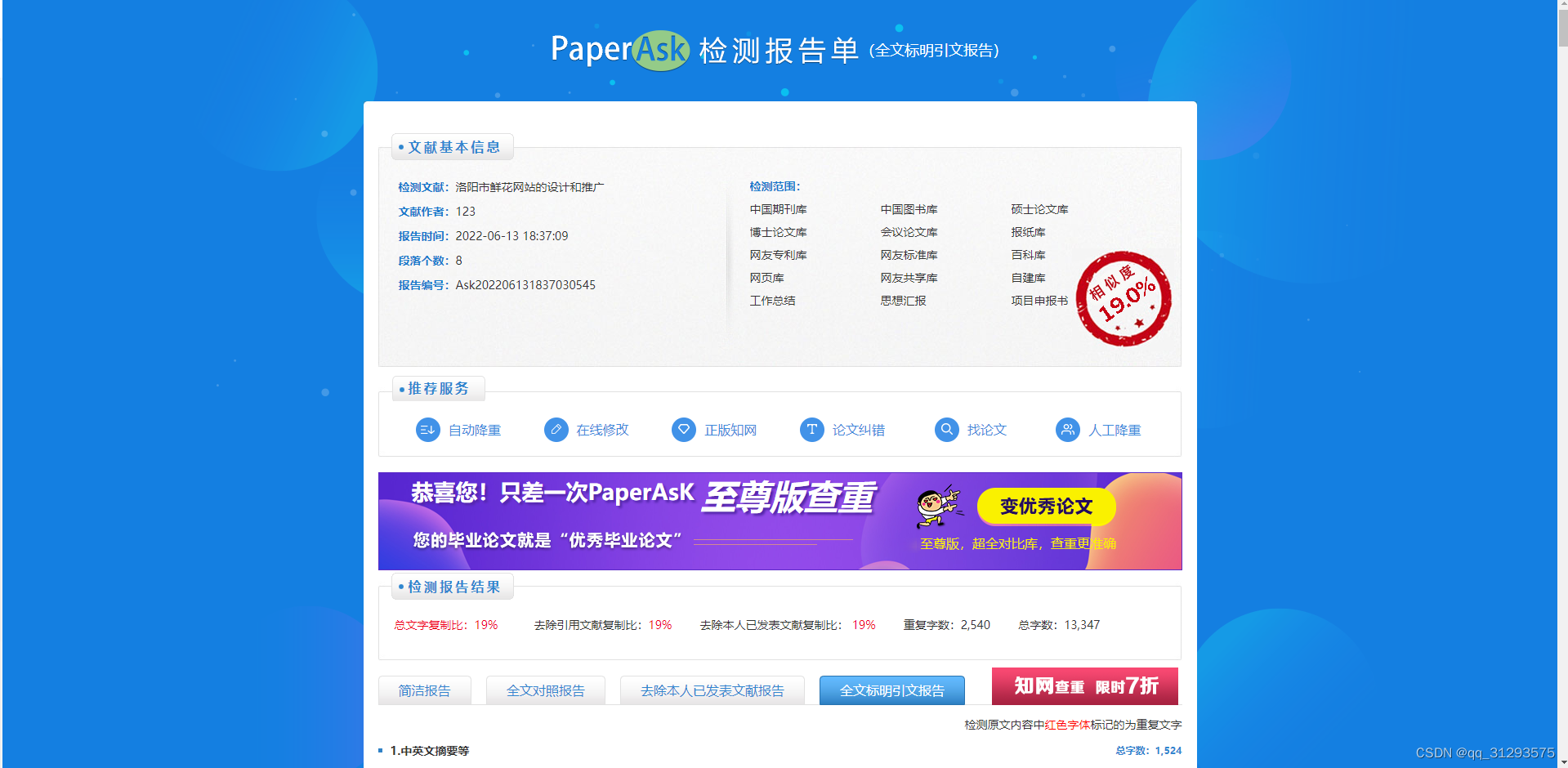Click the 总文字复制比 19% value
The width and height of the screenshot is (1568, 768).
486,625
